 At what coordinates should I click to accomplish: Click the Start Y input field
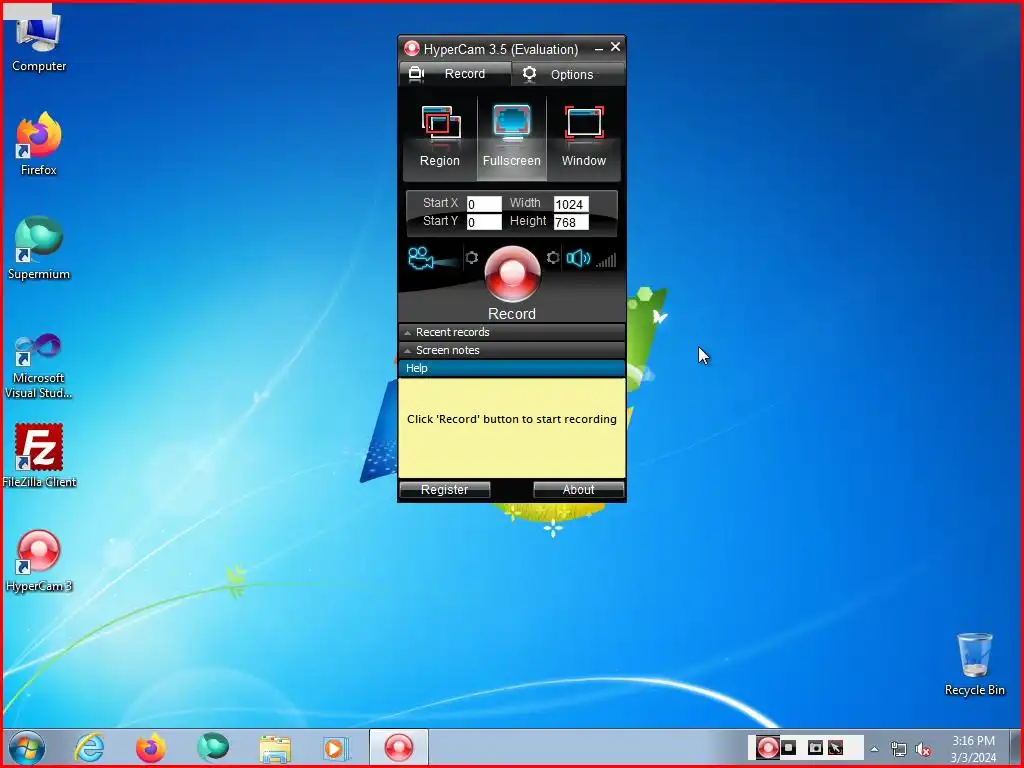484,222
